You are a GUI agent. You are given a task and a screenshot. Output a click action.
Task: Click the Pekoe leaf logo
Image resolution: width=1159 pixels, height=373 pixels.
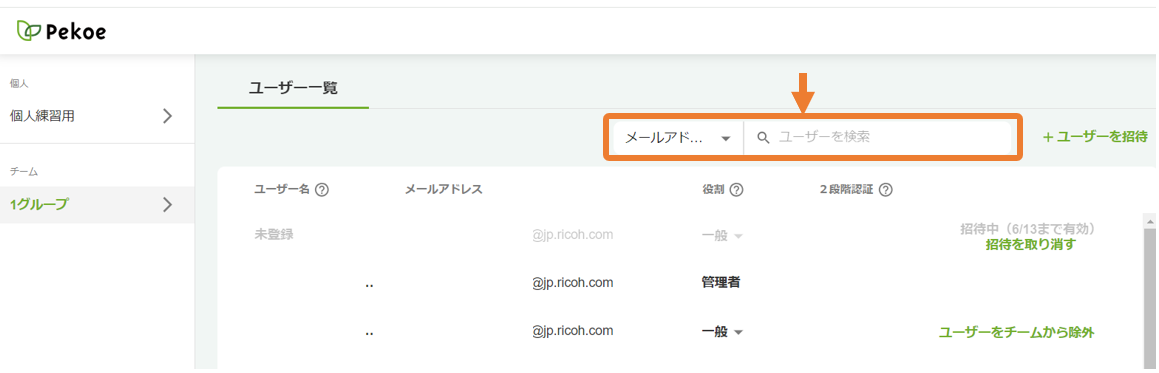coord(29,30)
